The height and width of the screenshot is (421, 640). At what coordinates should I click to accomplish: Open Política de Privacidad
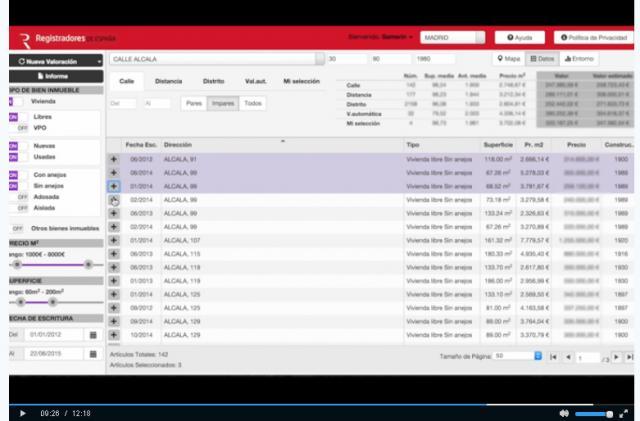pyautogui.click(x=594, y=38)
